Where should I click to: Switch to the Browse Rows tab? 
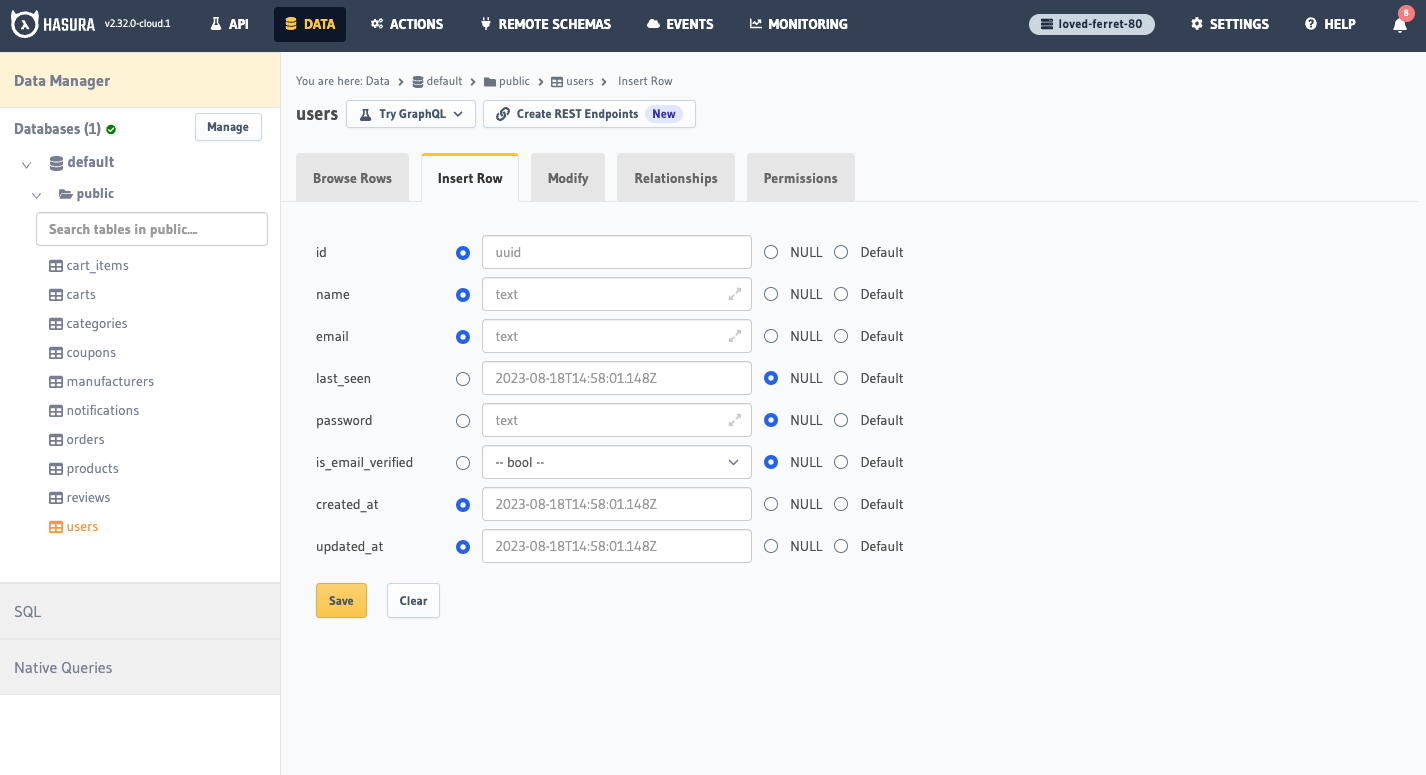click(352, 178)
